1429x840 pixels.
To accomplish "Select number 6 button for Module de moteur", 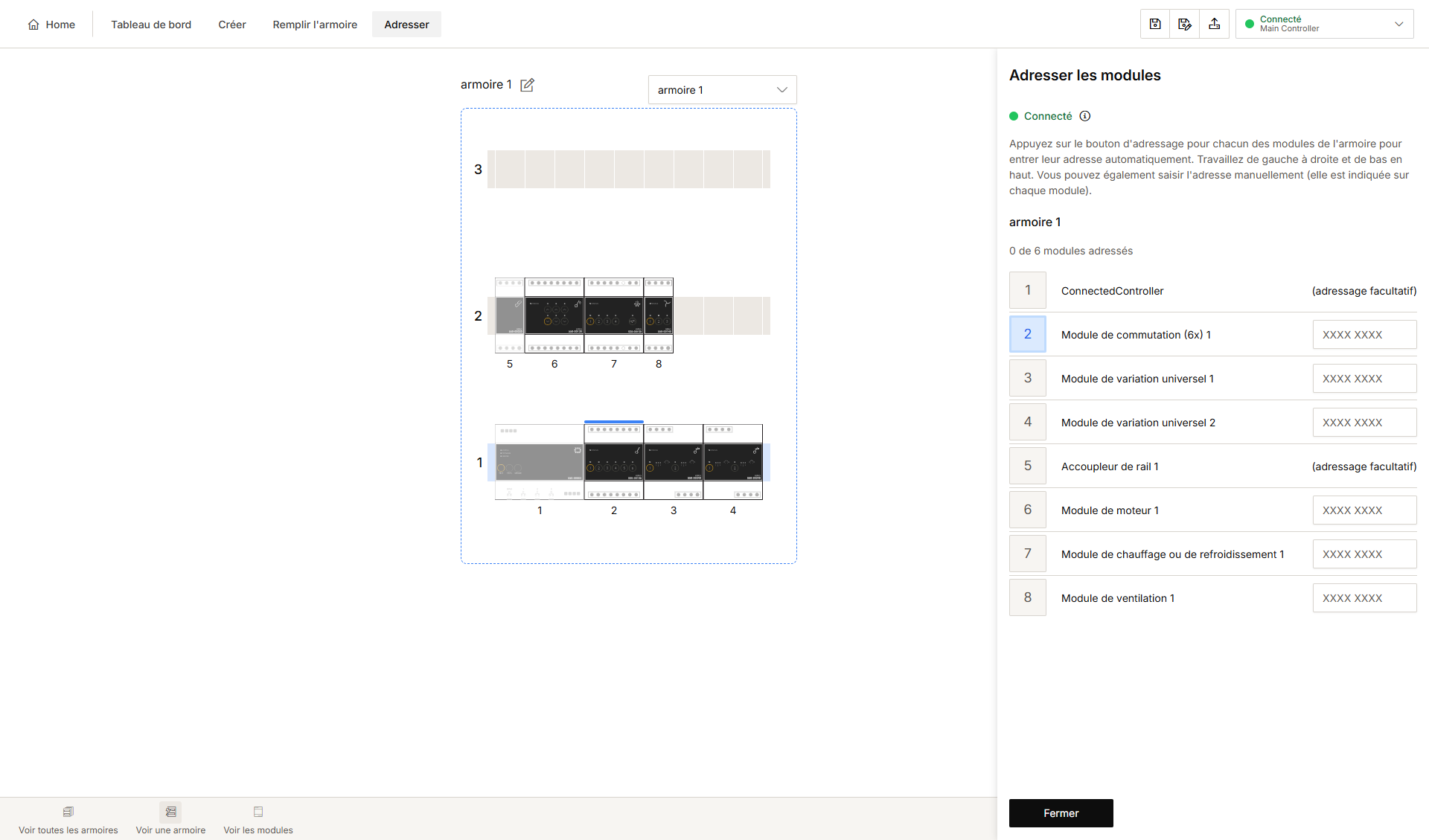I will (x=1028, y=510).
